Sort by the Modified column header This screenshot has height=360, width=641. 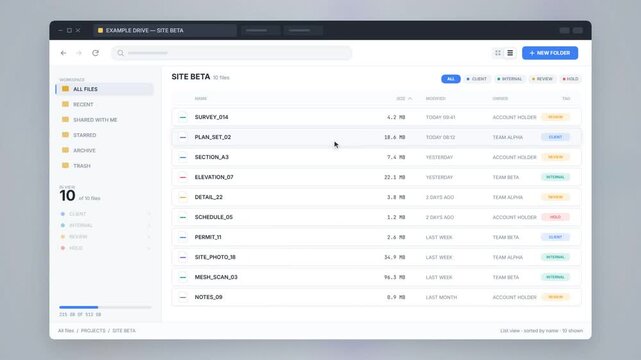click(x=435, y=98)
